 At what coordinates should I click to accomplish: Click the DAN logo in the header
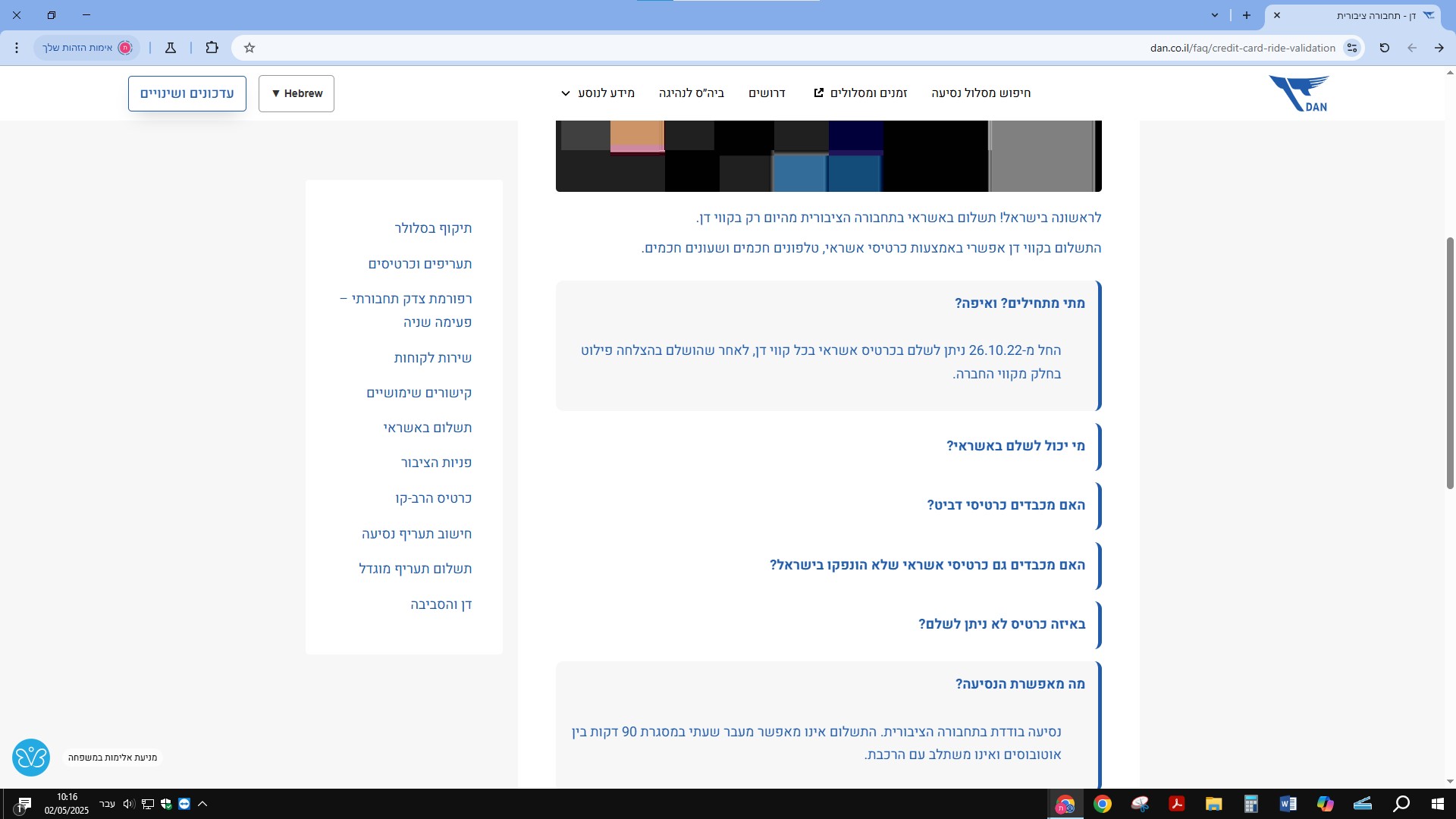coord(1299,93)
